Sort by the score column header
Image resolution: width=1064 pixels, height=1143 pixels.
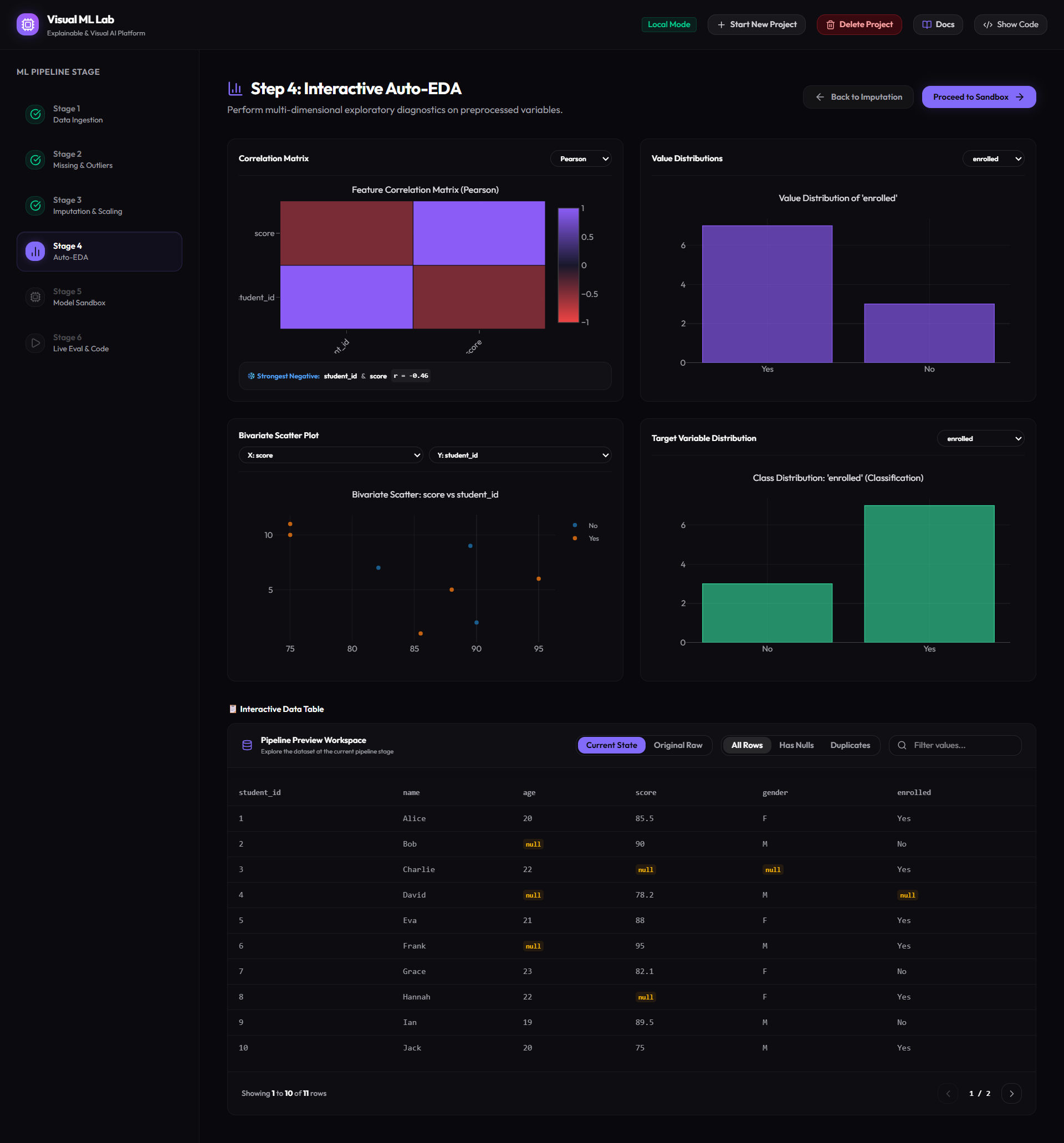point(645,792)
